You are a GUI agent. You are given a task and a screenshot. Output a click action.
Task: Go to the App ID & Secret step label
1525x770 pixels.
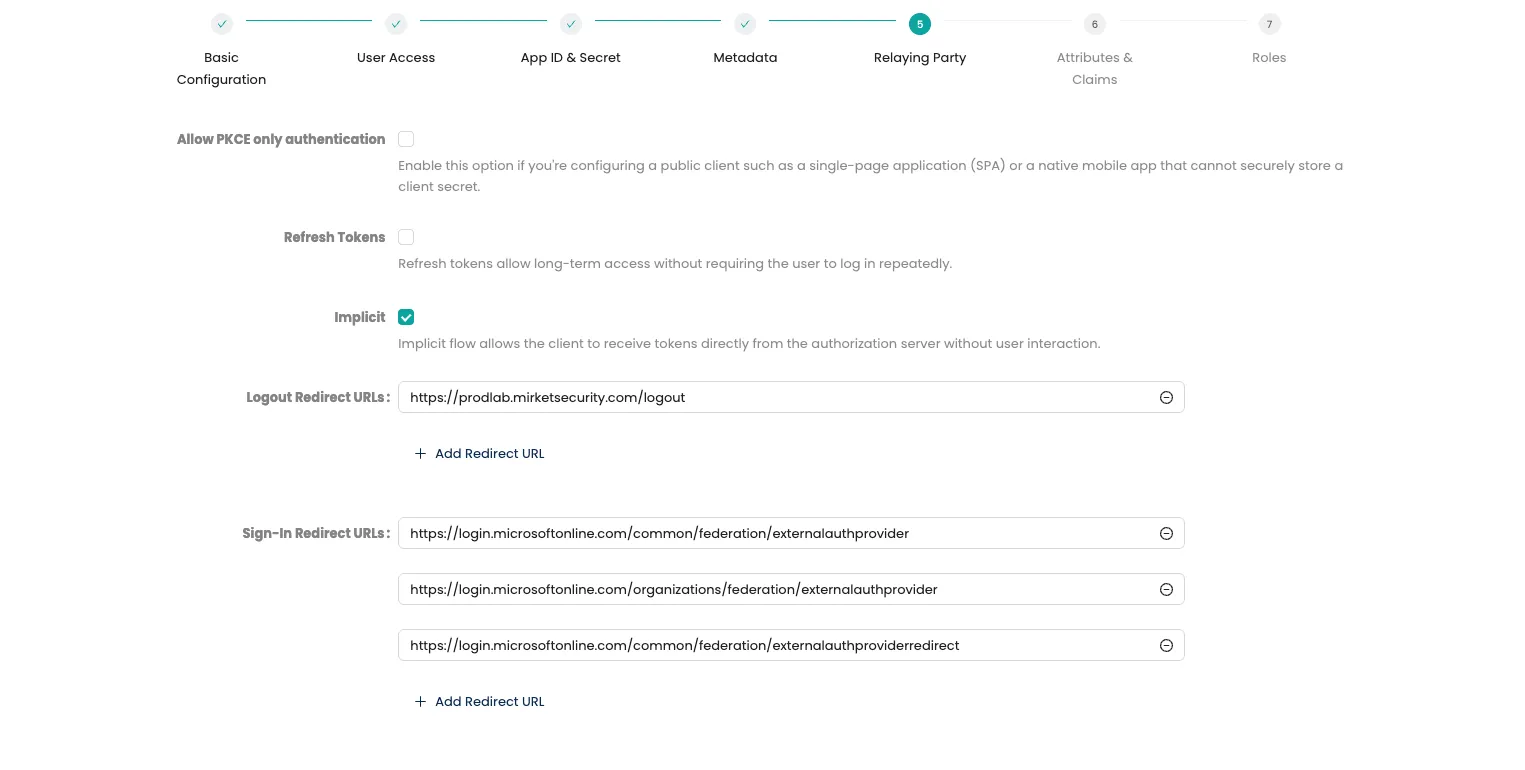click(571, 58)
